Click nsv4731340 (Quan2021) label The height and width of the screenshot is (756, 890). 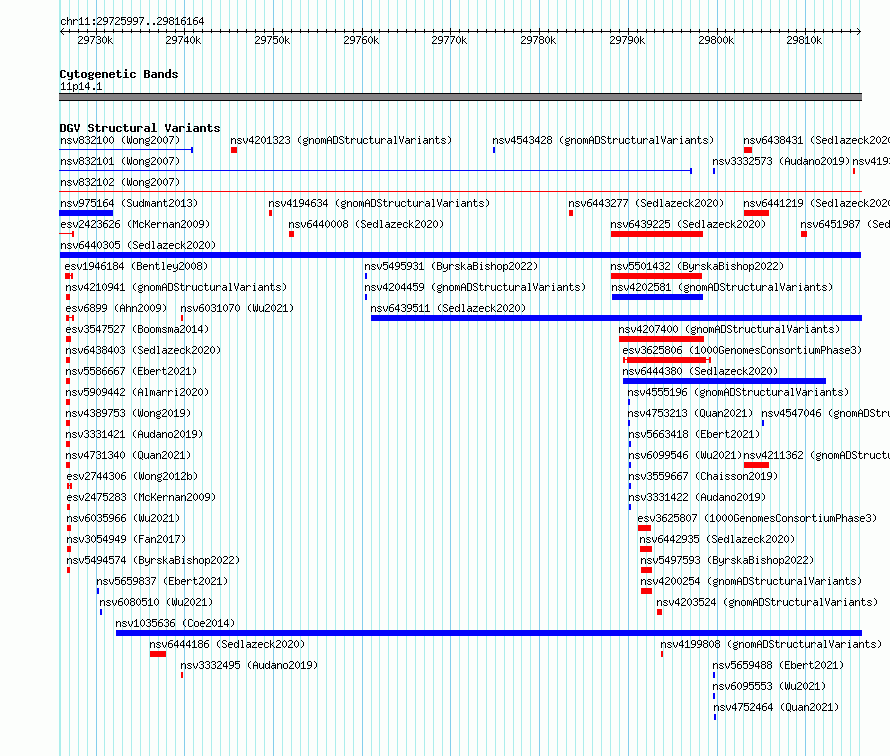tap(128, 455)
